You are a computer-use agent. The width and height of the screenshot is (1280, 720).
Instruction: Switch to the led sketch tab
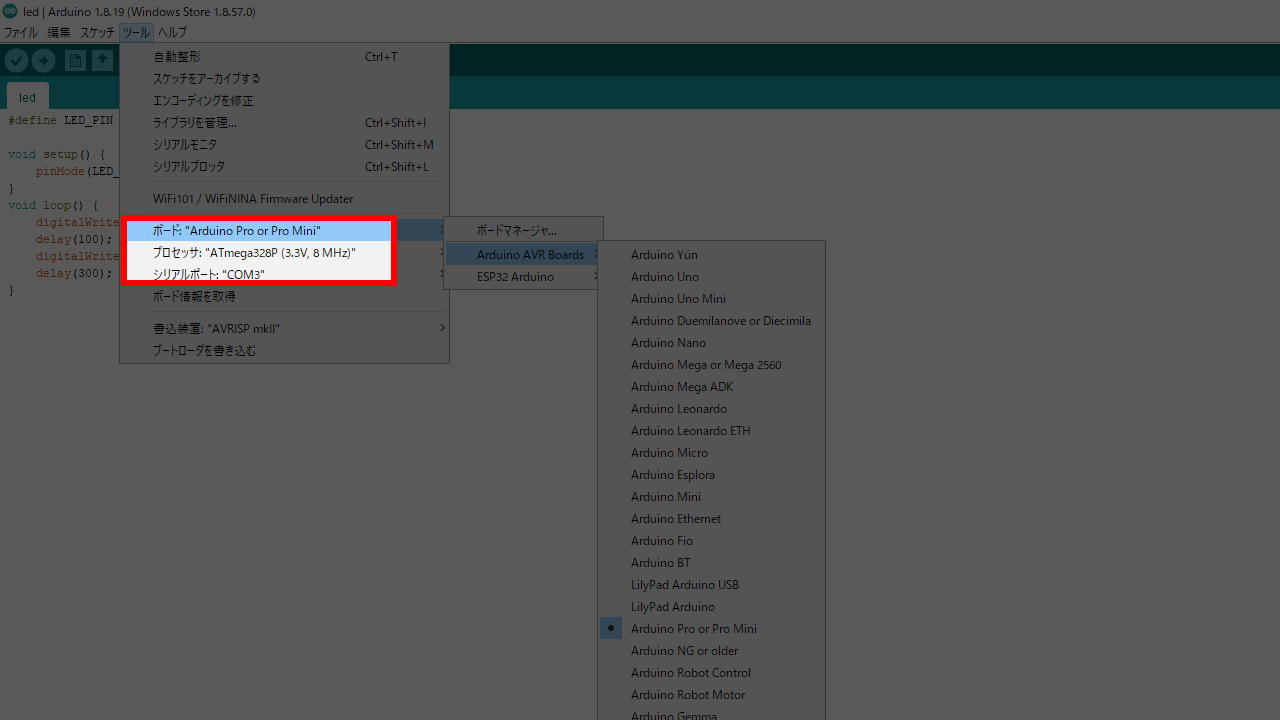(x=27, y=98)
